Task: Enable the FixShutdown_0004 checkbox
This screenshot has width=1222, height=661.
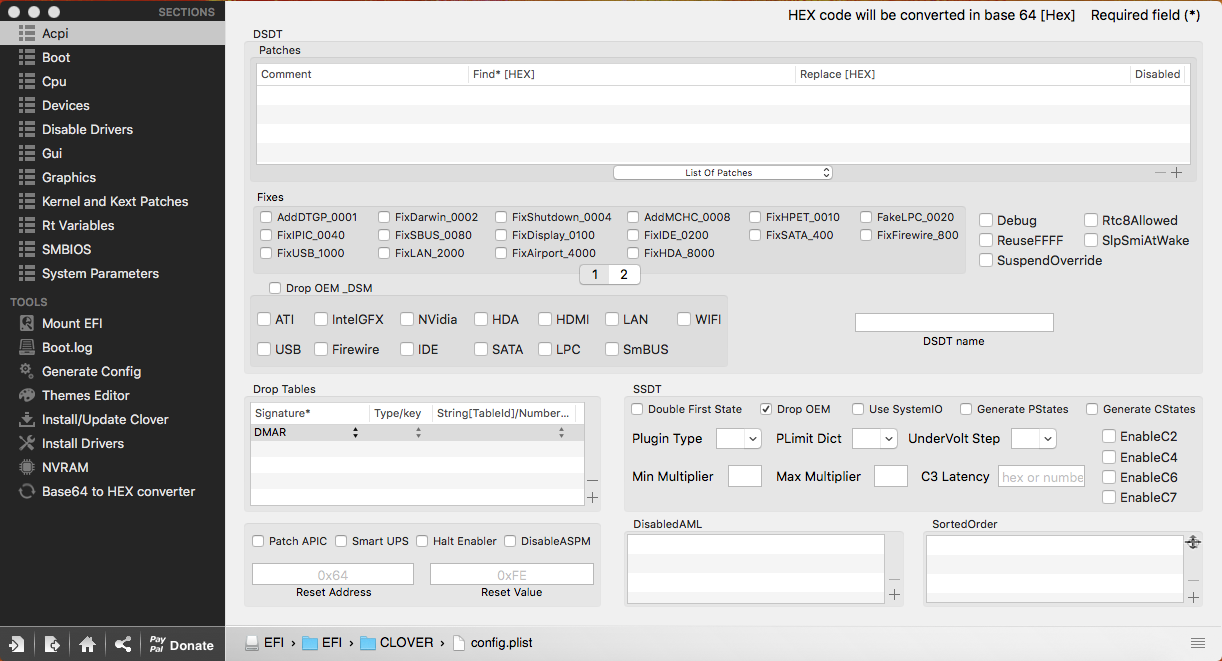Action: point(502,217)
